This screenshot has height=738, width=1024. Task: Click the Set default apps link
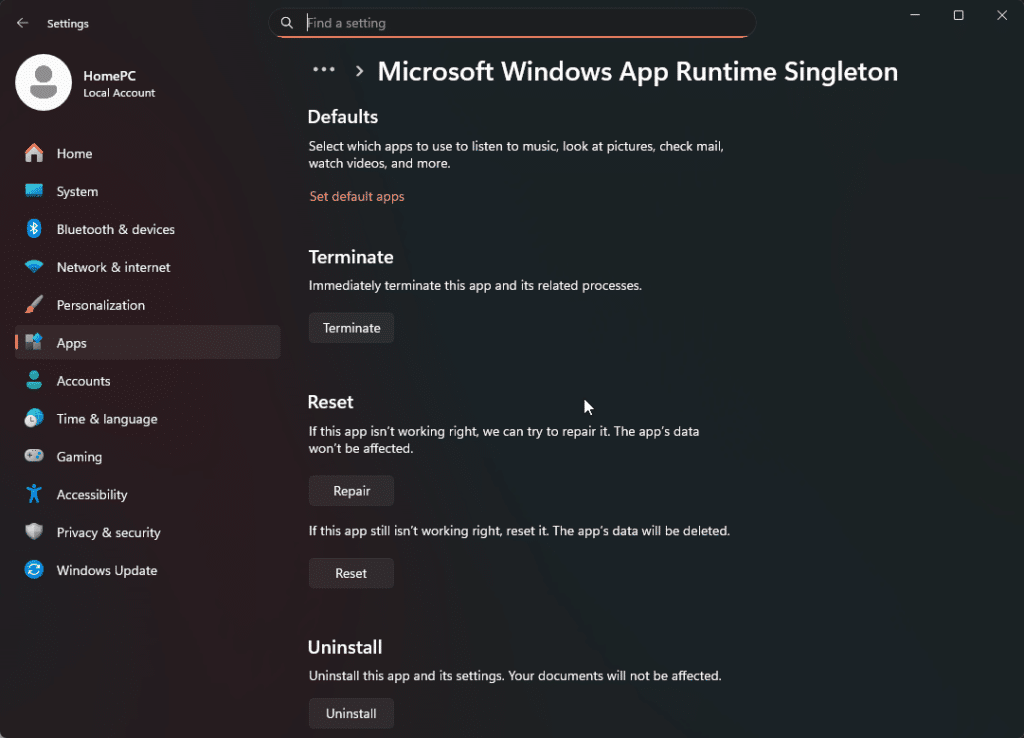pyautogui.click(x=357, y=197)
